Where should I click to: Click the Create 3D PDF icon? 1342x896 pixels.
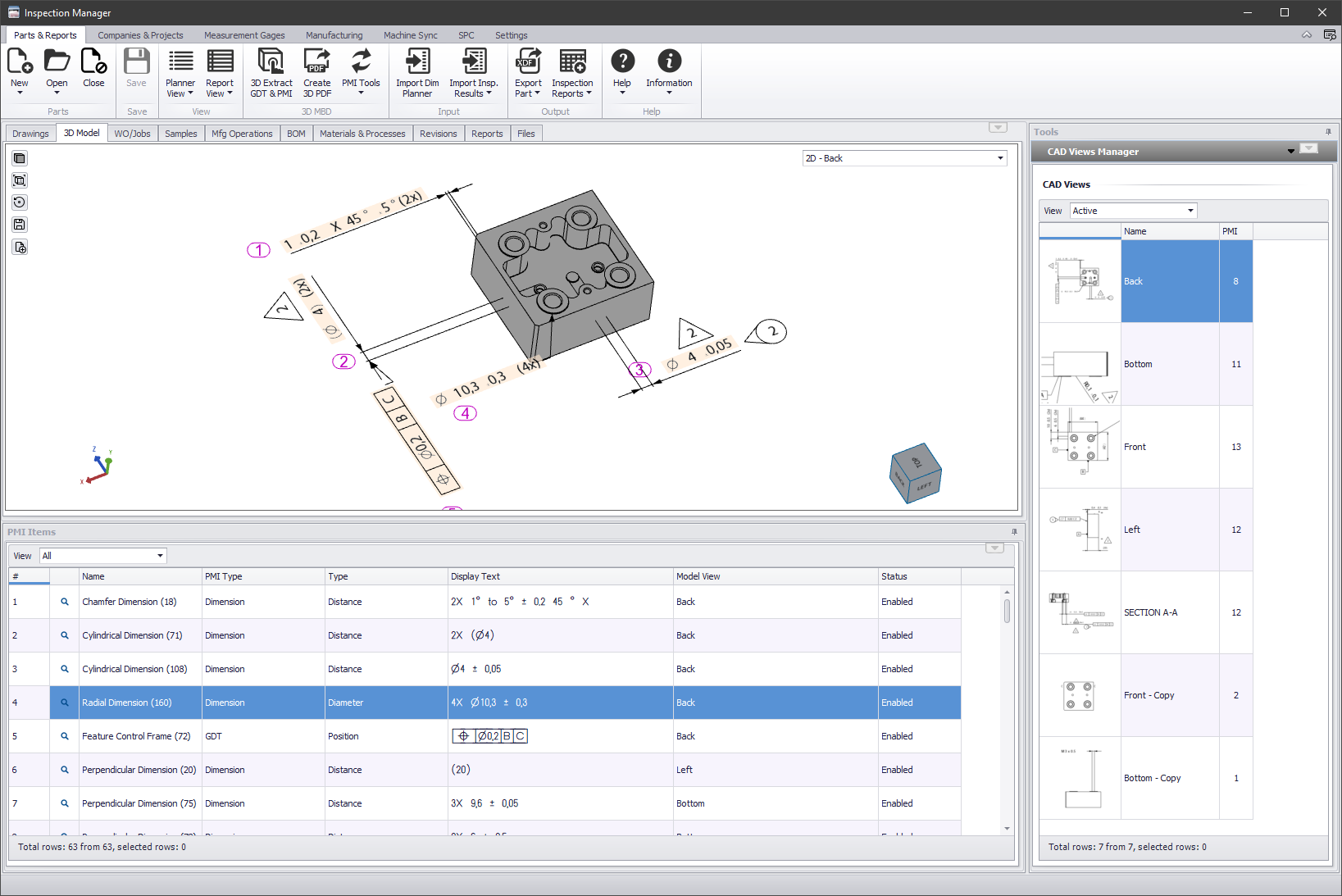316,62
